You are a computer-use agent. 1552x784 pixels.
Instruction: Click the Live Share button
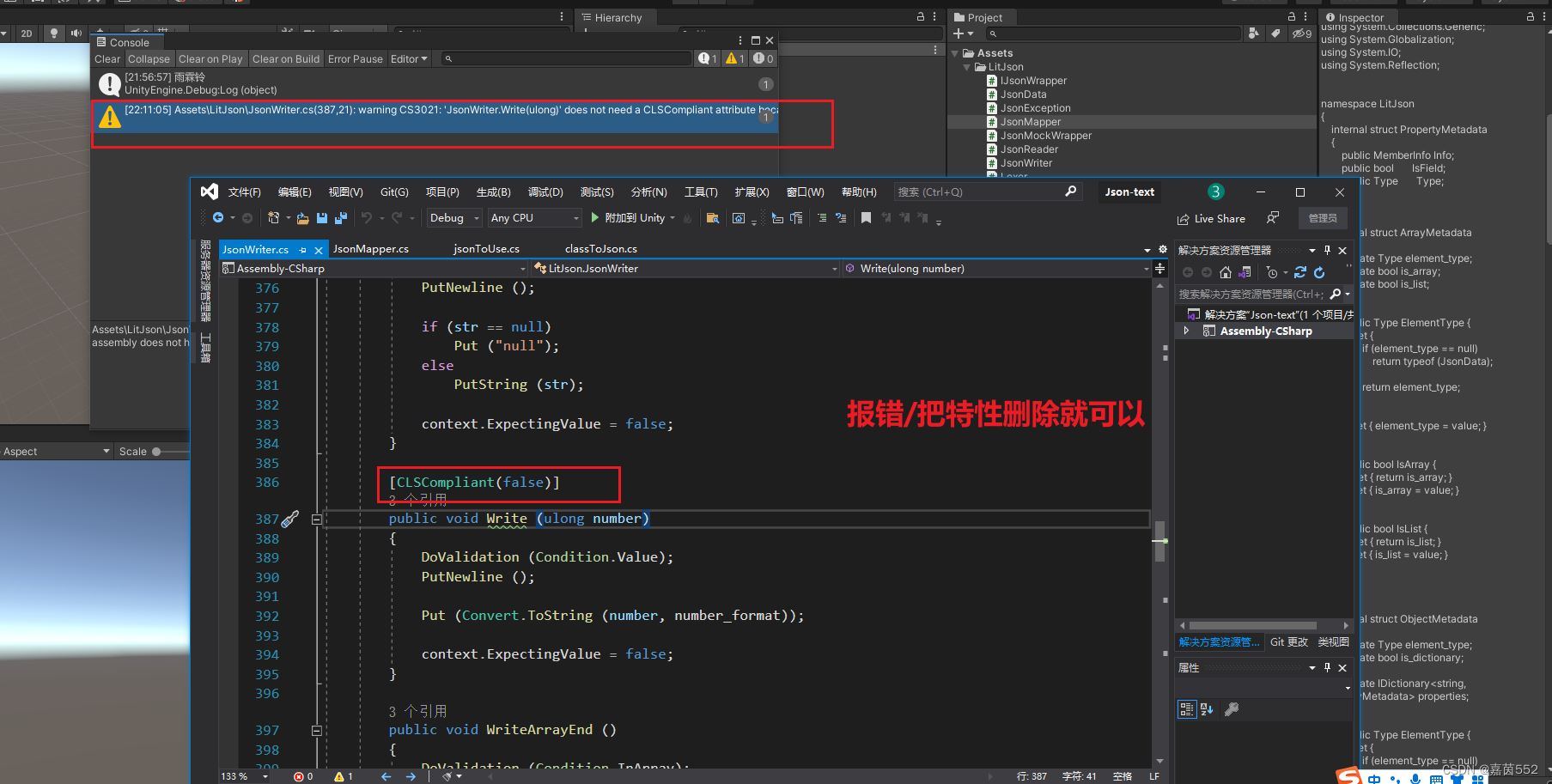1211,218
